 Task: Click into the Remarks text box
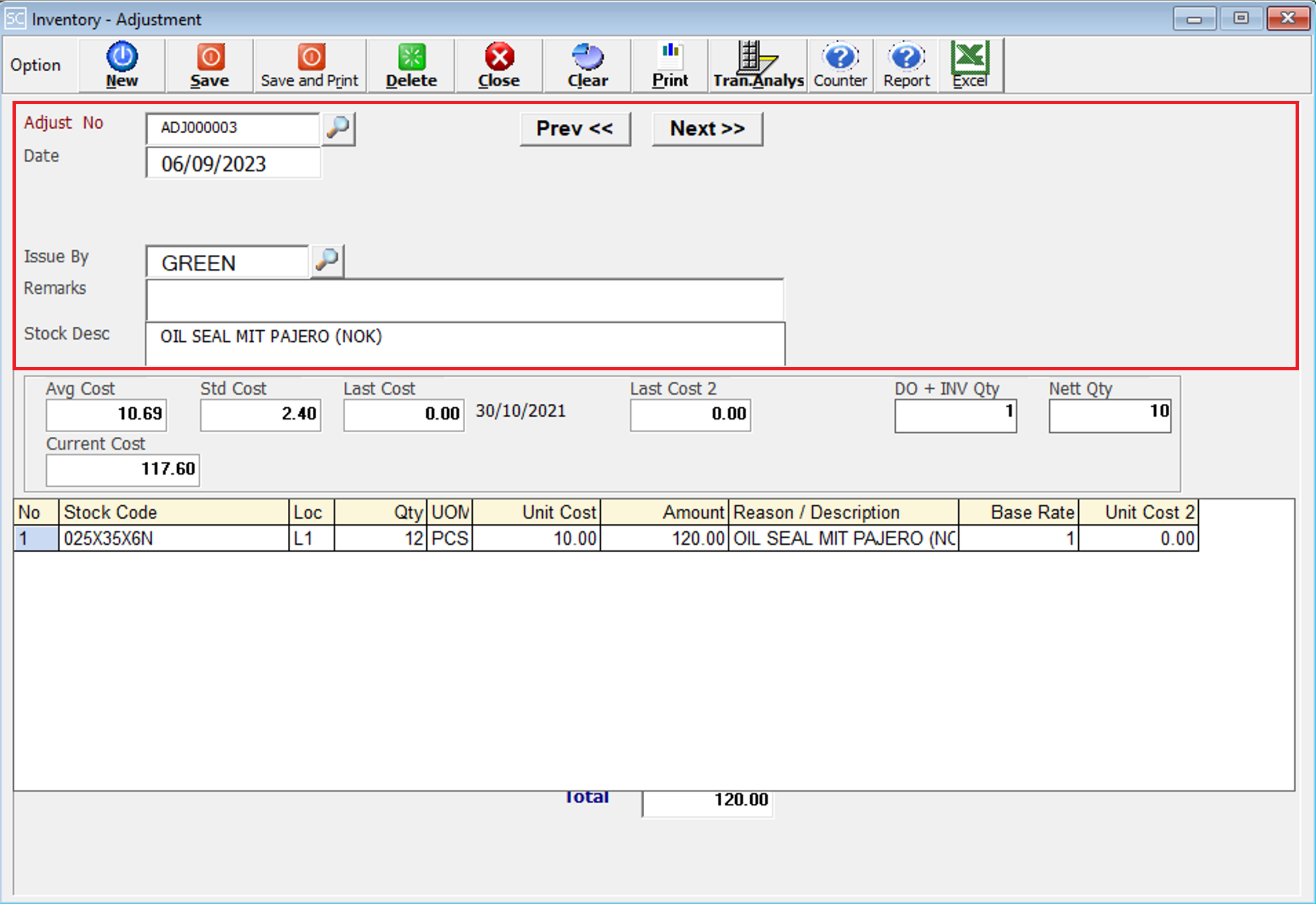pyautogui.click(x=465, y=300)
